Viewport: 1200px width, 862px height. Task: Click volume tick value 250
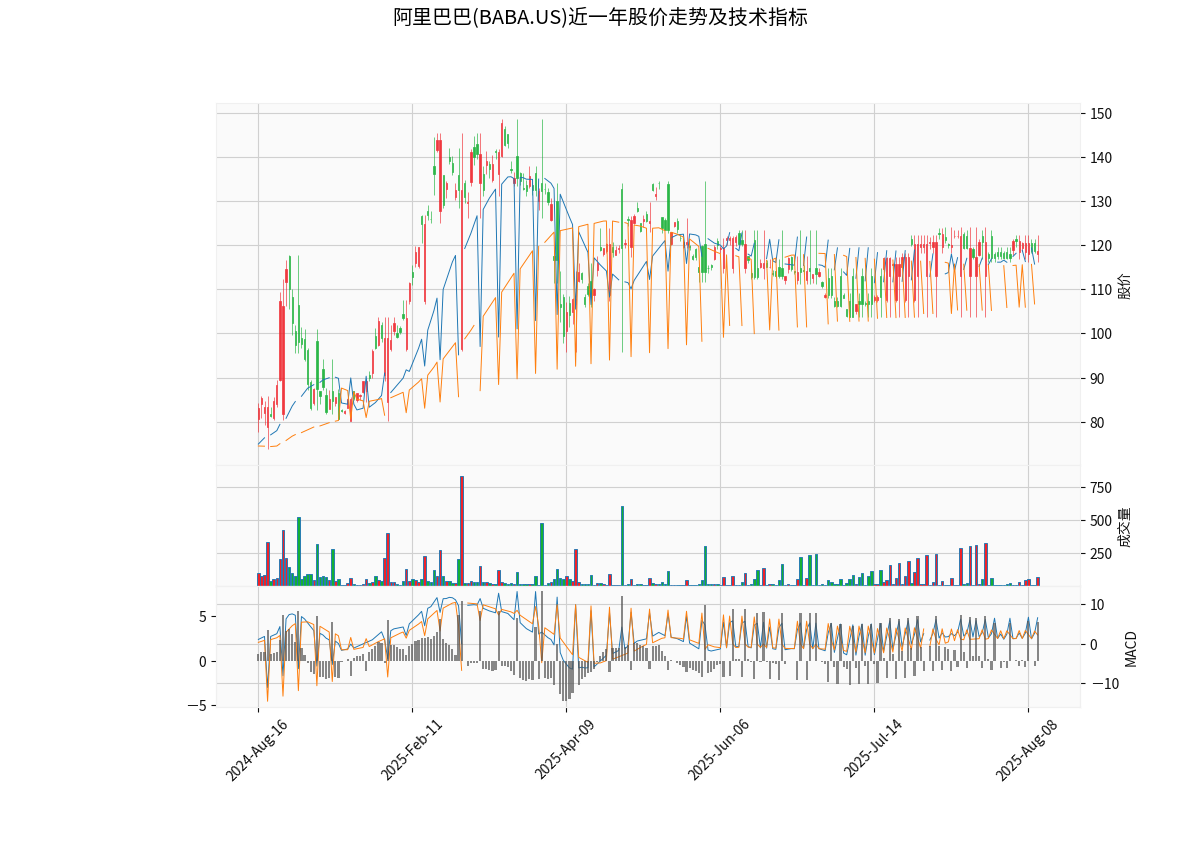coord(1101,554)
